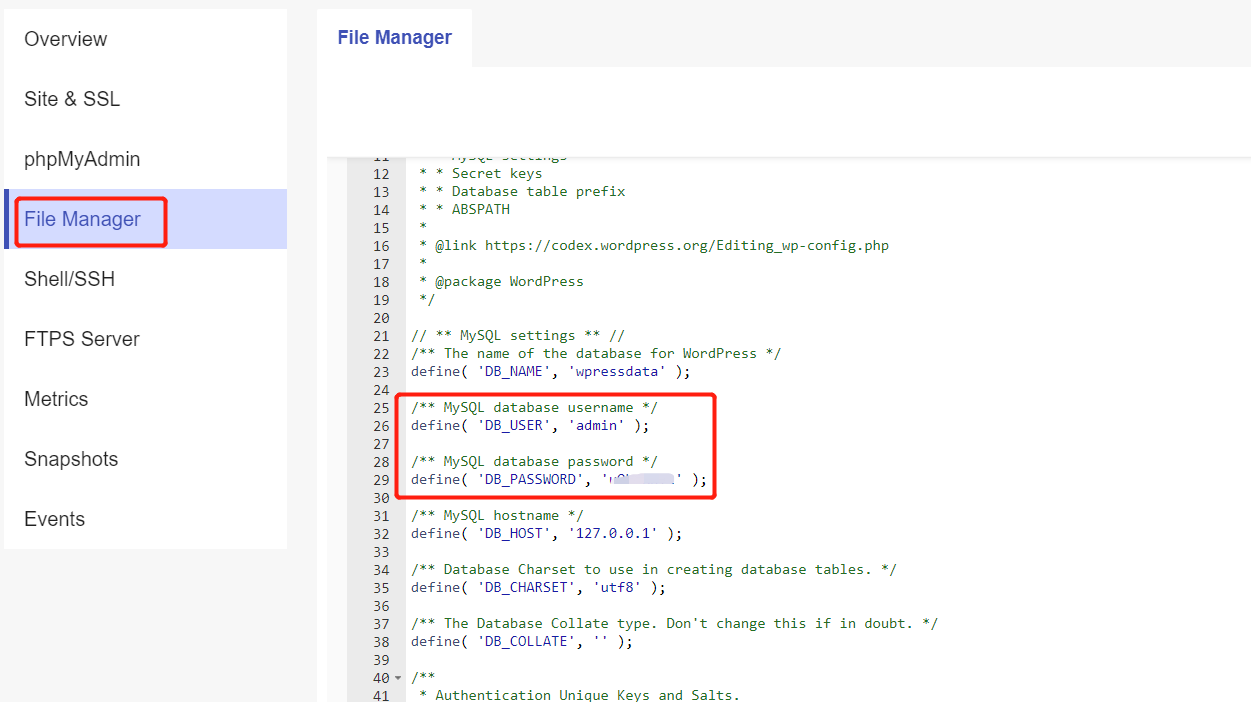This screenshot has height=702, width=1251.
Task: Click the '* * ABSPATH' comment line
Action: pos(464,210)
